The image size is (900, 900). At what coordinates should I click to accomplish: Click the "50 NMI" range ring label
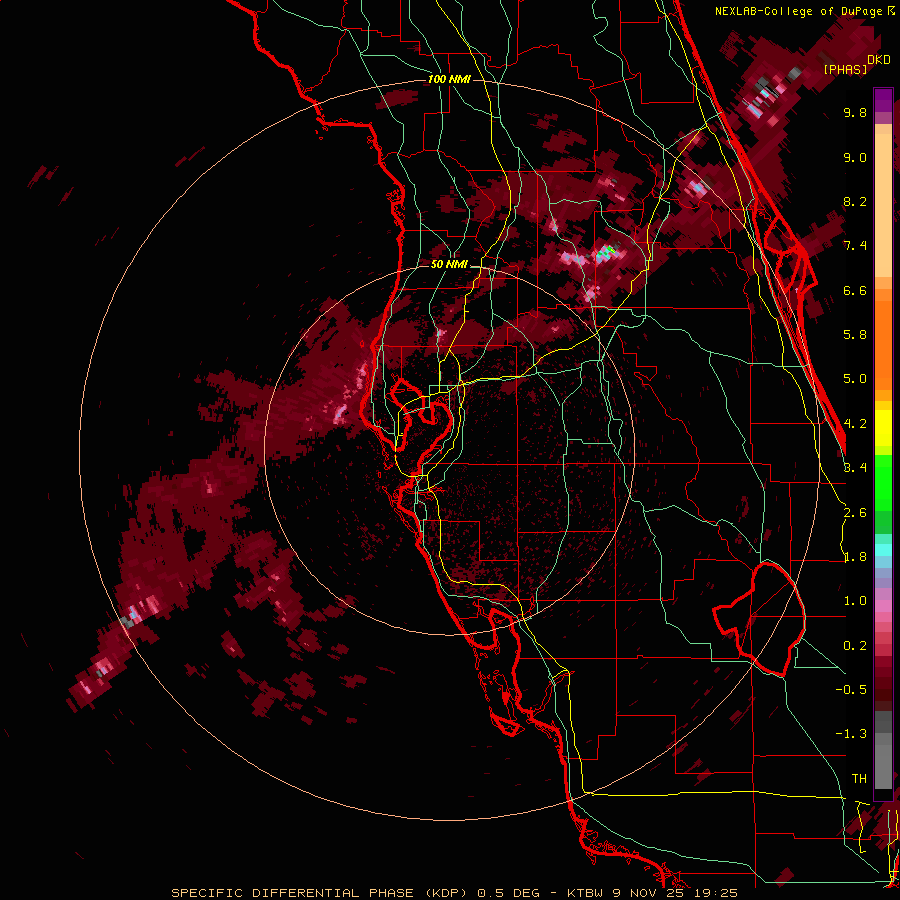449,265
